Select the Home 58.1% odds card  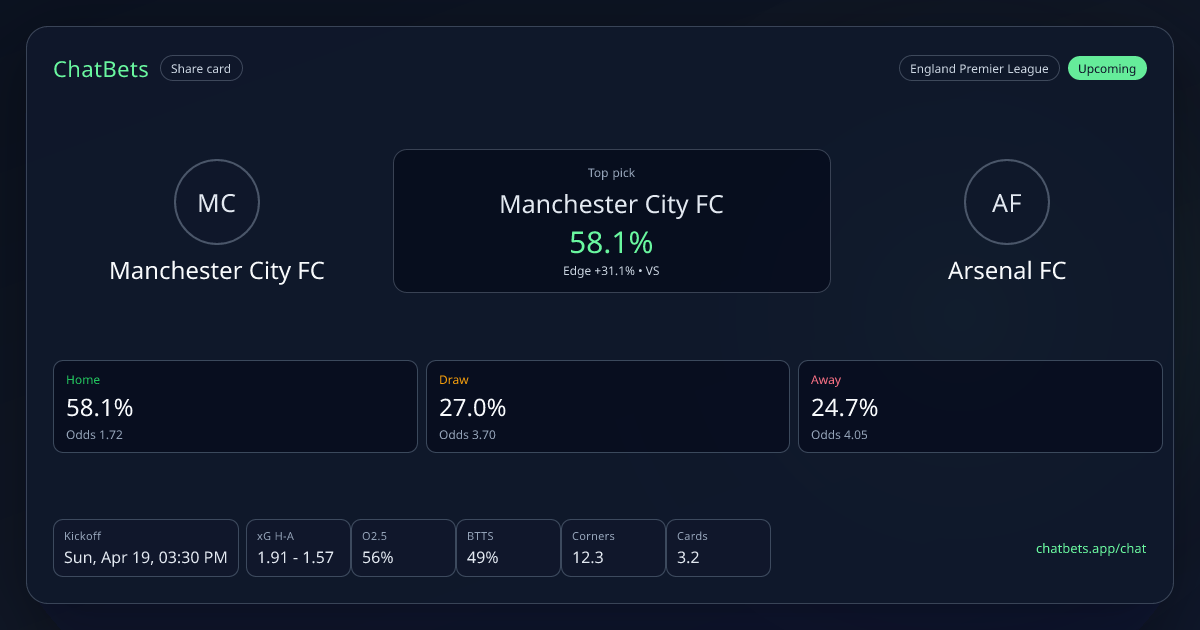click(x=235, y=406)
